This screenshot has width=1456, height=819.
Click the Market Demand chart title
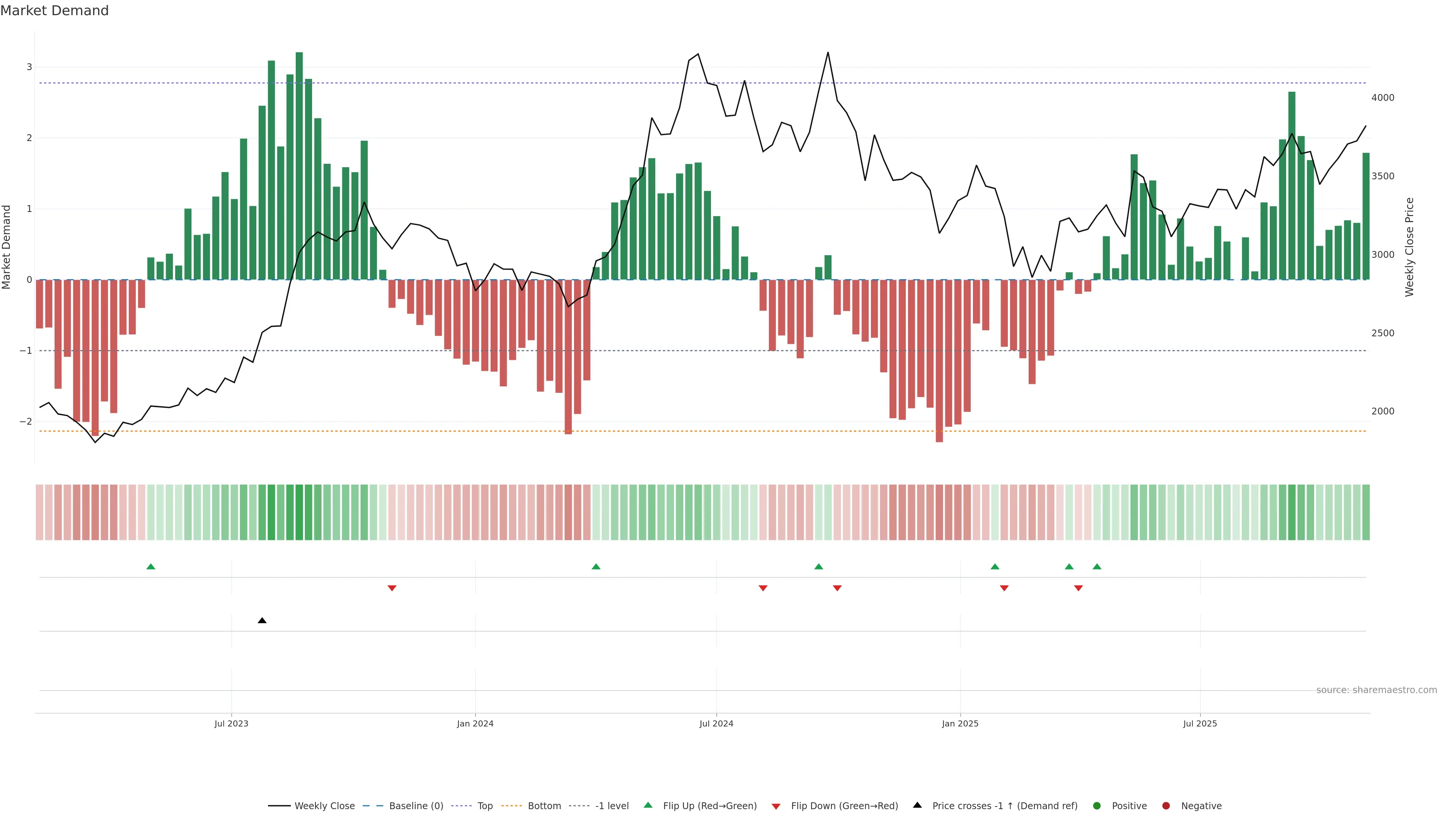tap(54, 11)
